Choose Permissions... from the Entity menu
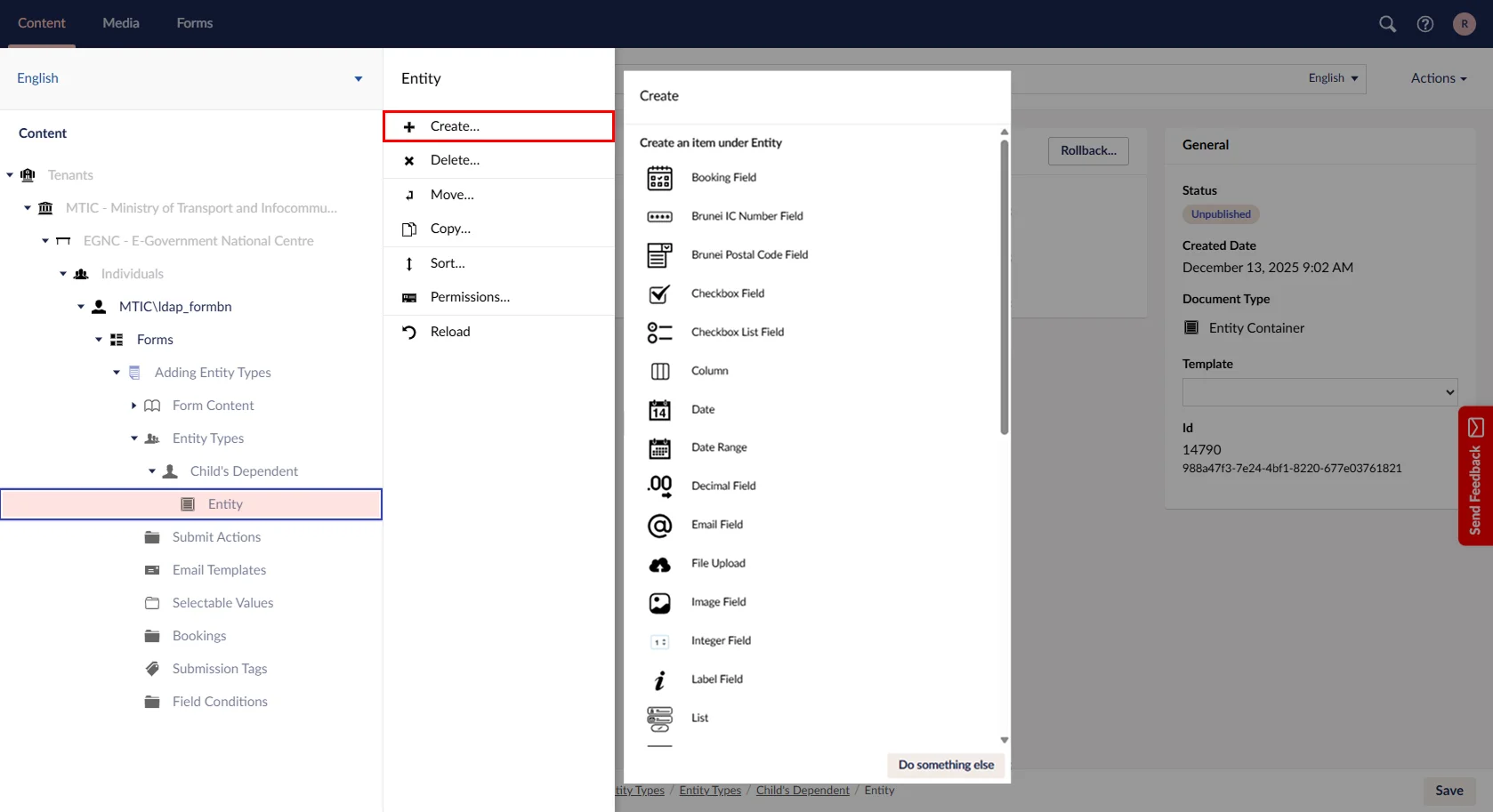Screen dimensions: 1493x812 tap(470, 297)
